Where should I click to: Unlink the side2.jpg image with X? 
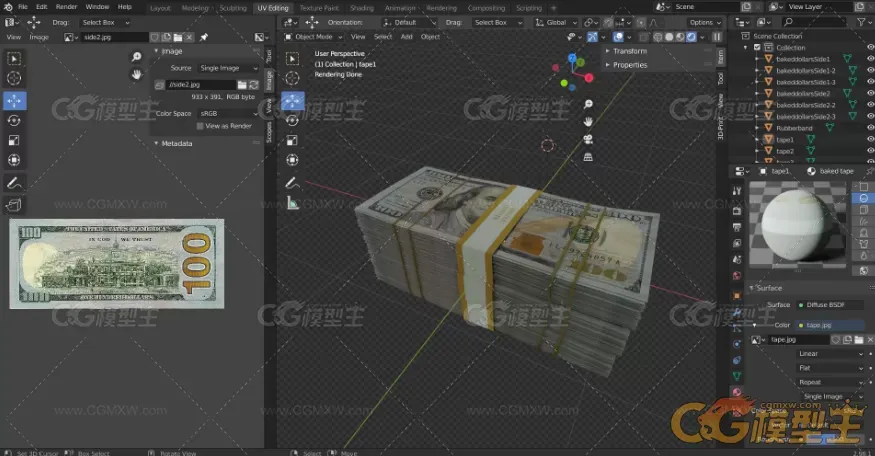coord(189,37)
